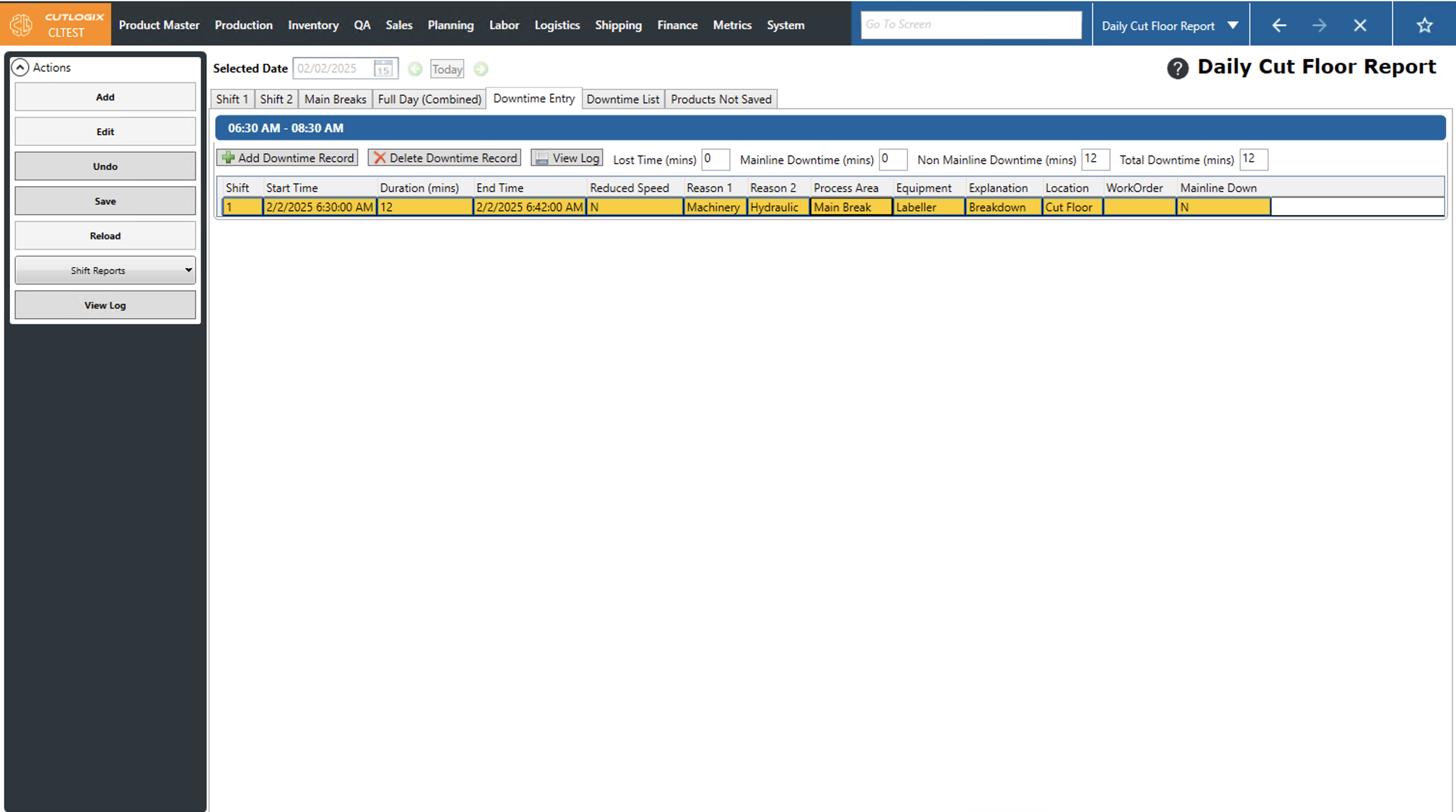The height and width of the screenshot is (812, 1456).
Task: Open the Production menu
Action: (x=243, y=25)
